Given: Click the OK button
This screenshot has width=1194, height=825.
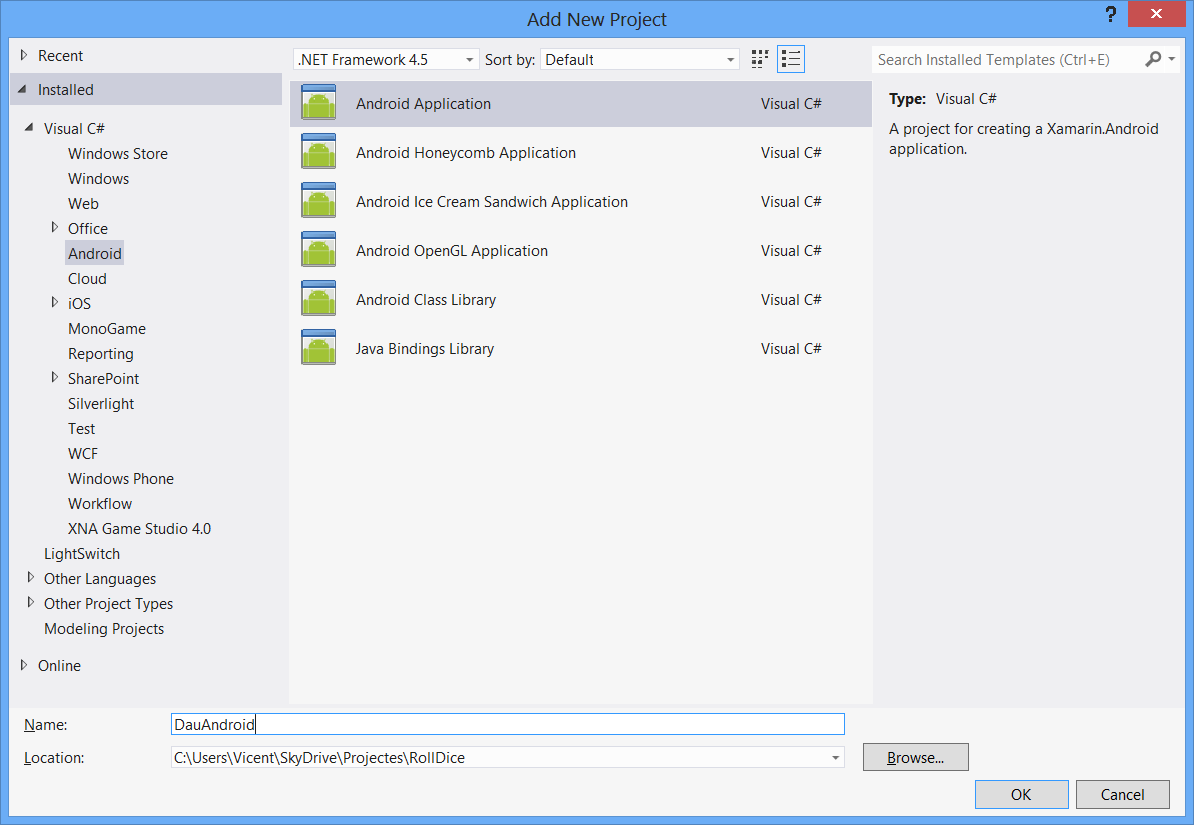Looking at the screenshot, I should (1021, 795).
